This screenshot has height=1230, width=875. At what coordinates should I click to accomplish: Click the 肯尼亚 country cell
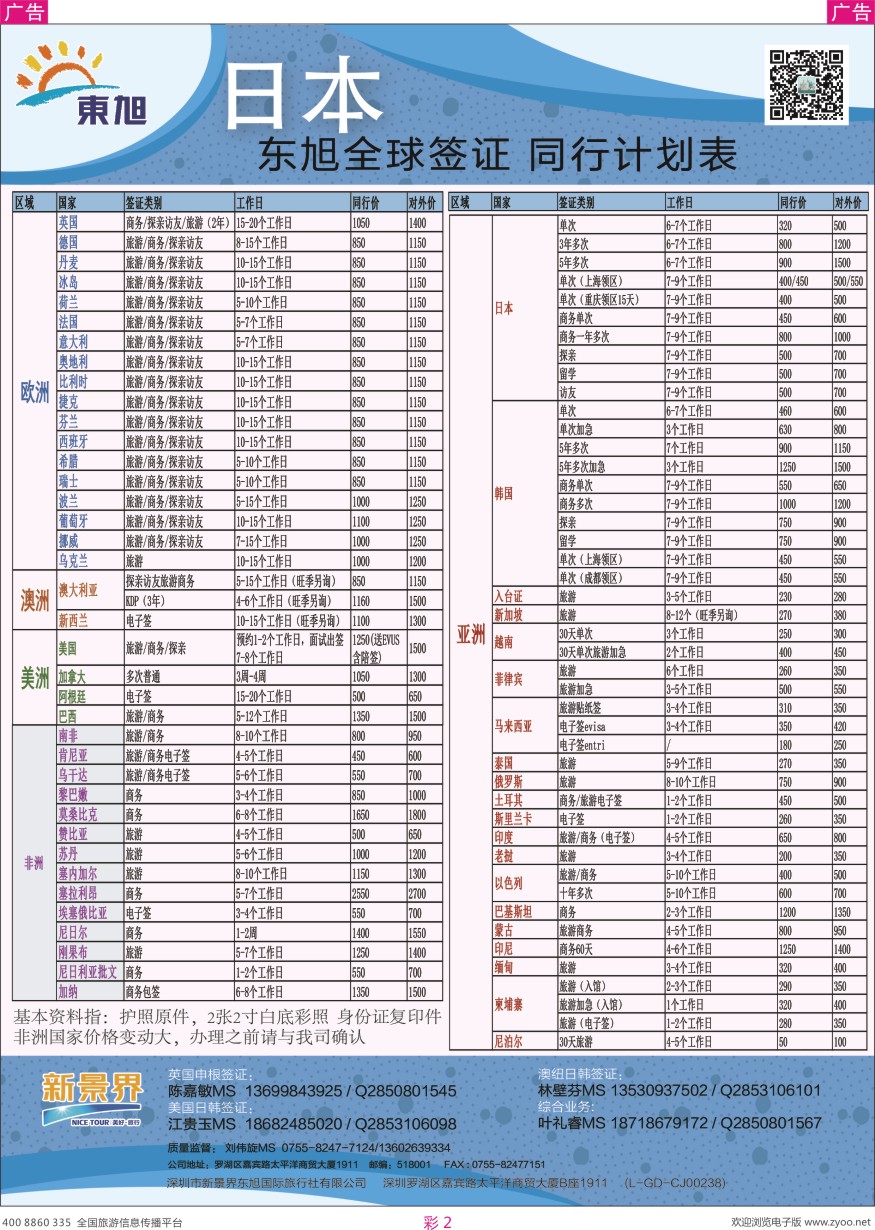[x=89, y=756]
